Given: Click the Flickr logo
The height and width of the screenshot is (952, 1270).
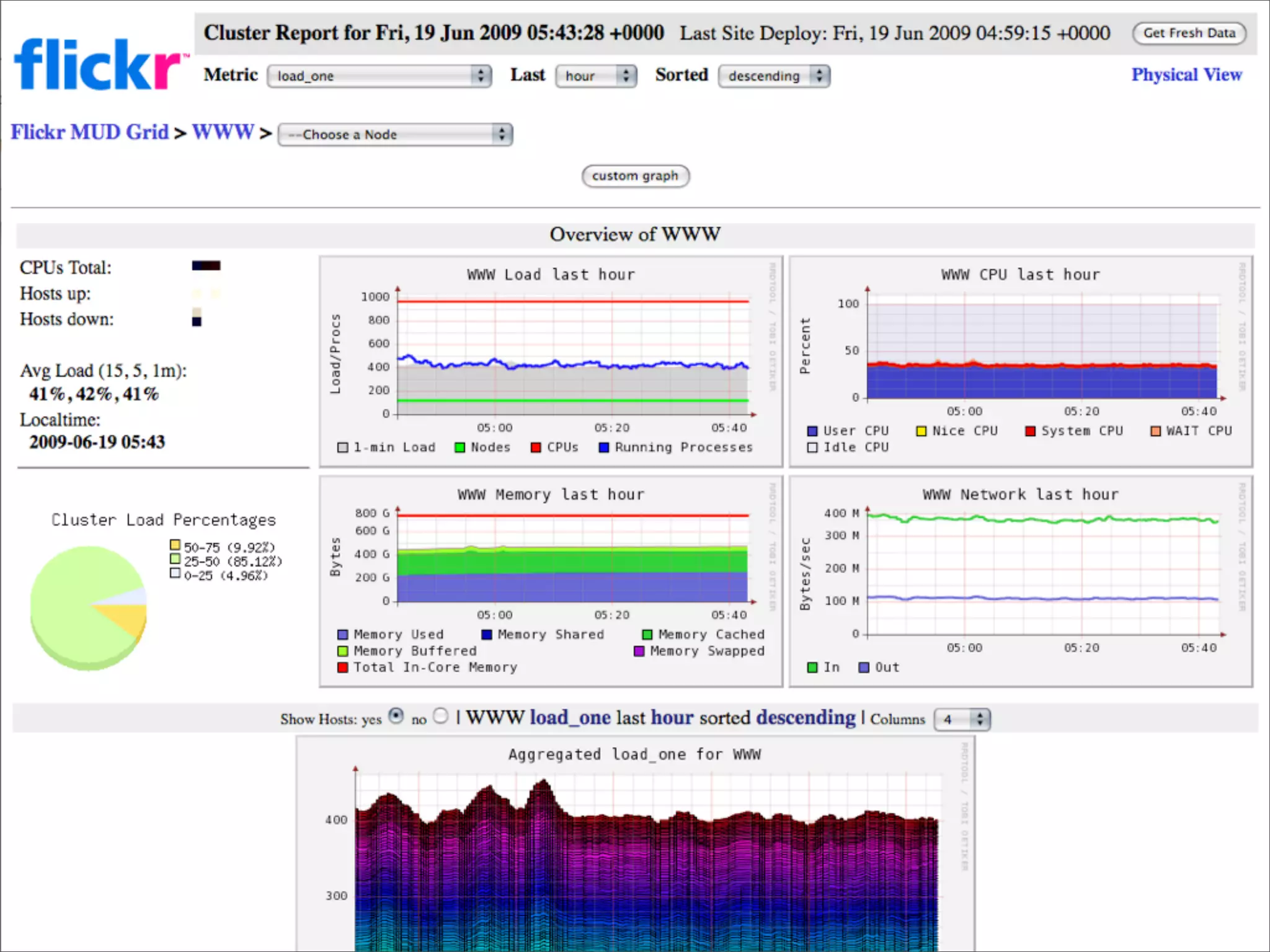Looking at the screenshot, I should 99,65.
